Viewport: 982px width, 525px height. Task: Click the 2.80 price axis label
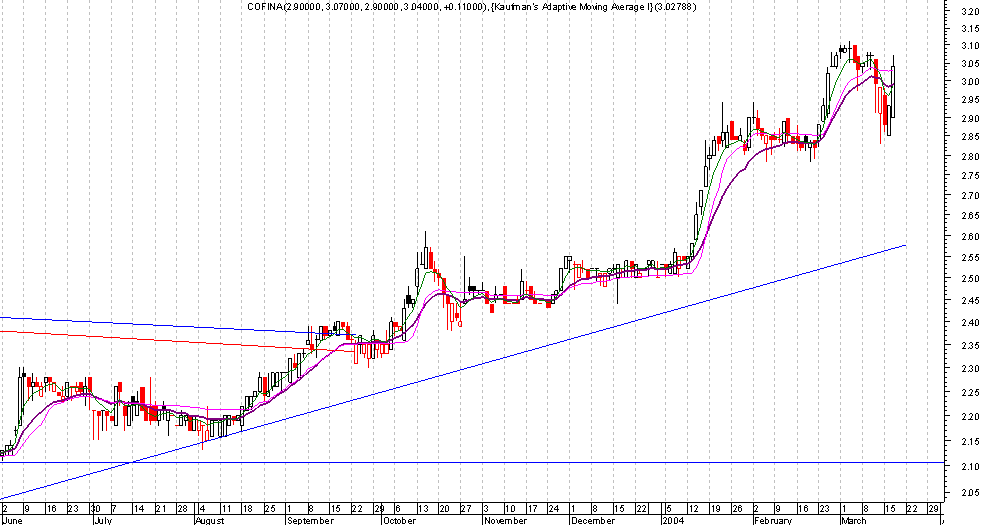[970, 156]
